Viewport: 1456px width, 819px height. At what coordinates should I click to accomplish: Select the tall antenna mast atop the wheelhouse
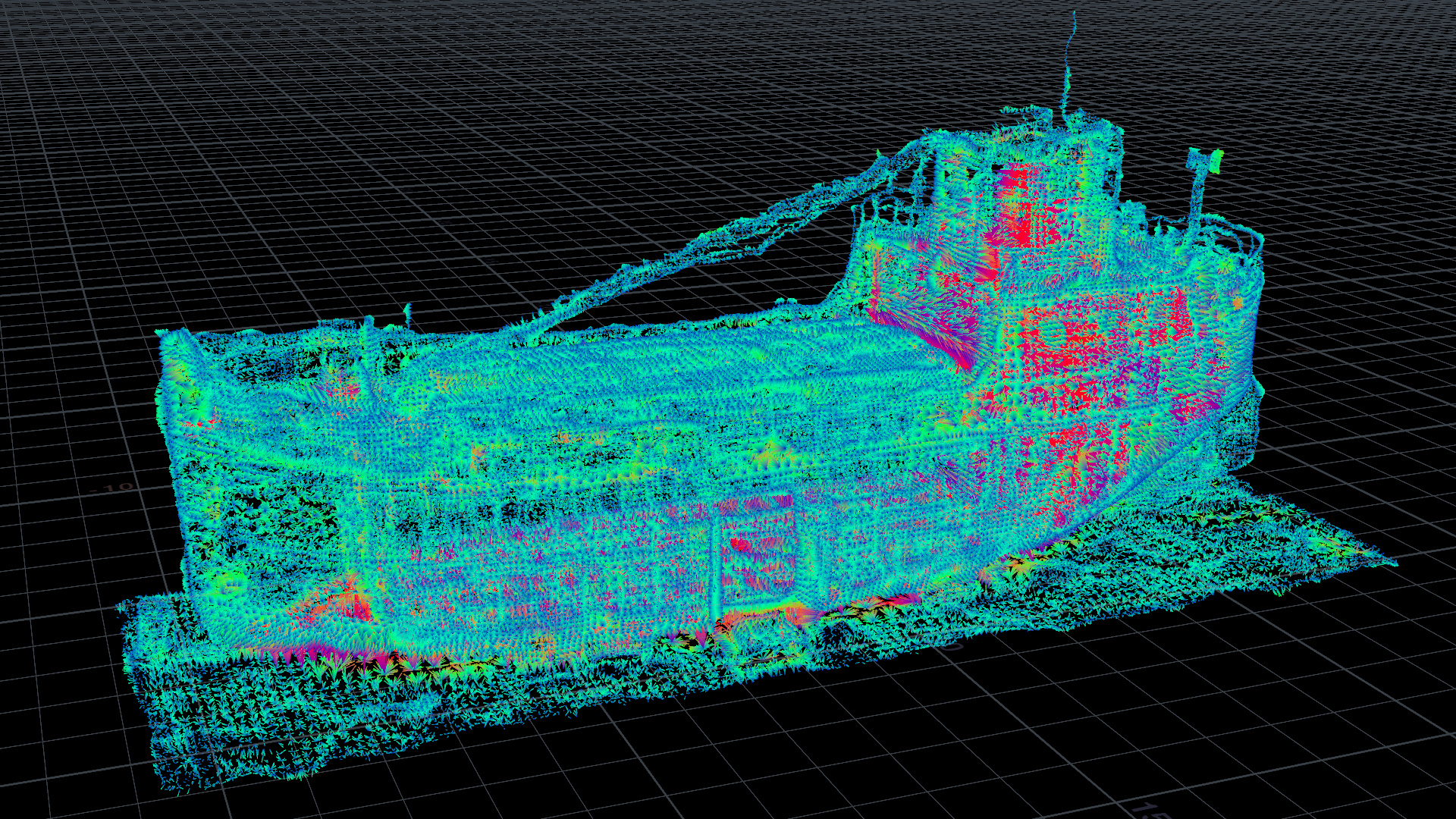(1068, 68)
